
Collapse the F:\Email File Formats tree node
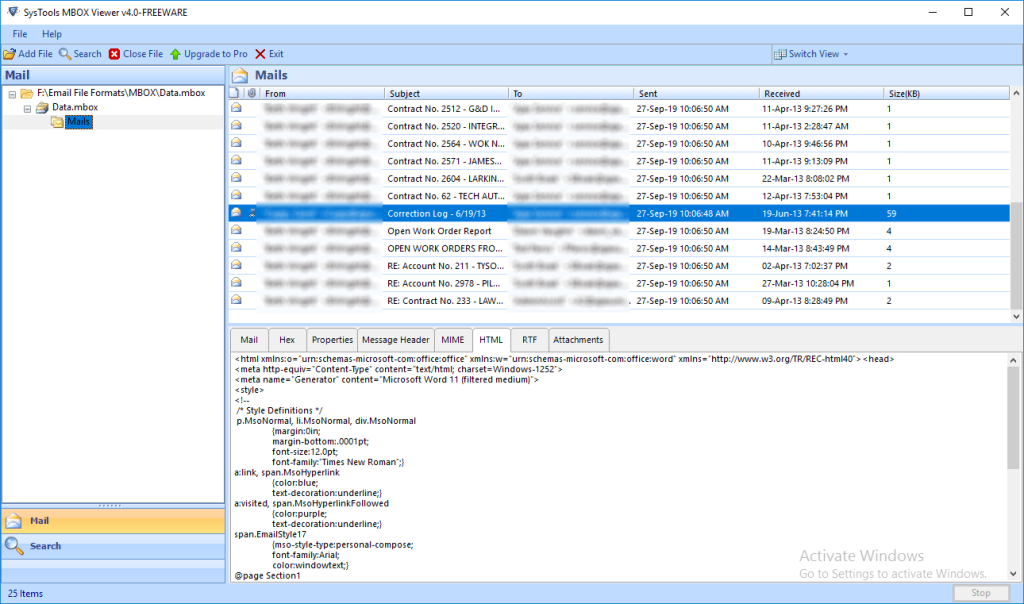(x=12, y=94)
